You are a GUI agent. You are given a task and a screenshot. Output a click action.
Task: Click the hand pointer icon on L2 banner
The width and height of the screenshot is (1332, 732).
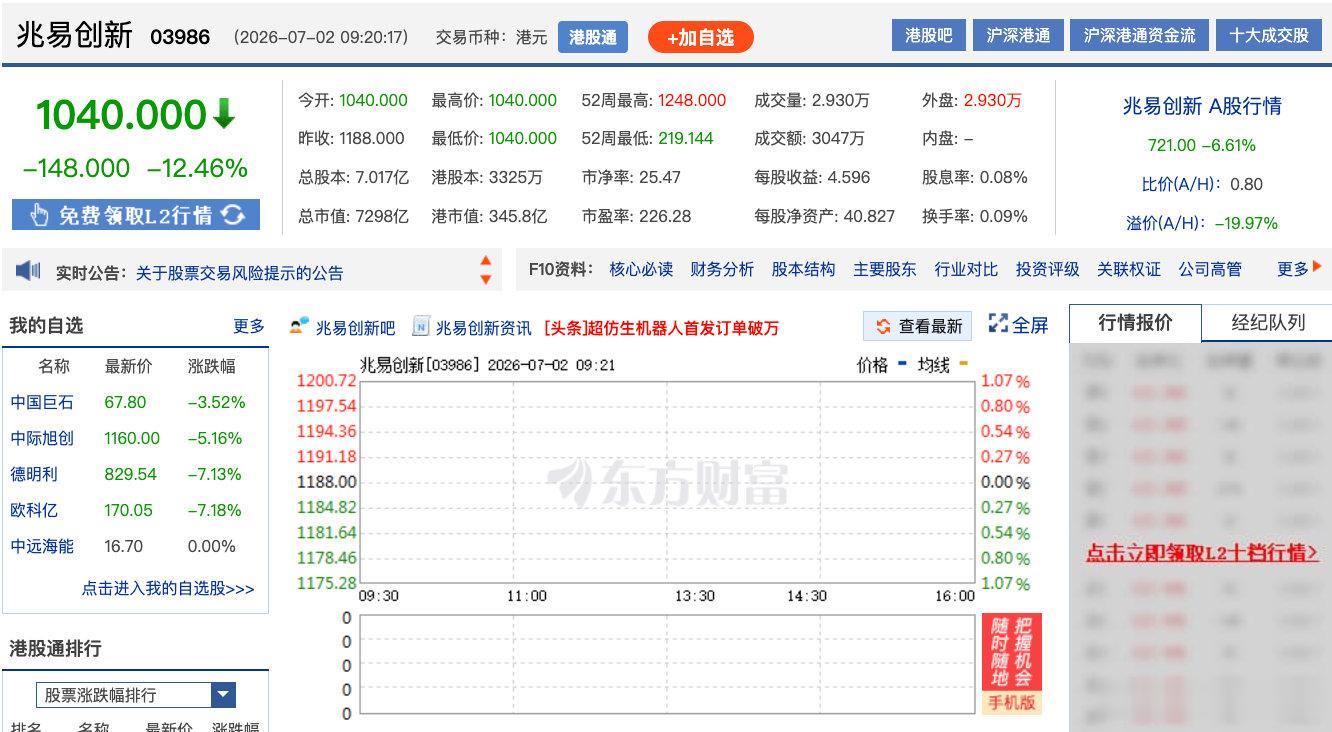point(39,214)
